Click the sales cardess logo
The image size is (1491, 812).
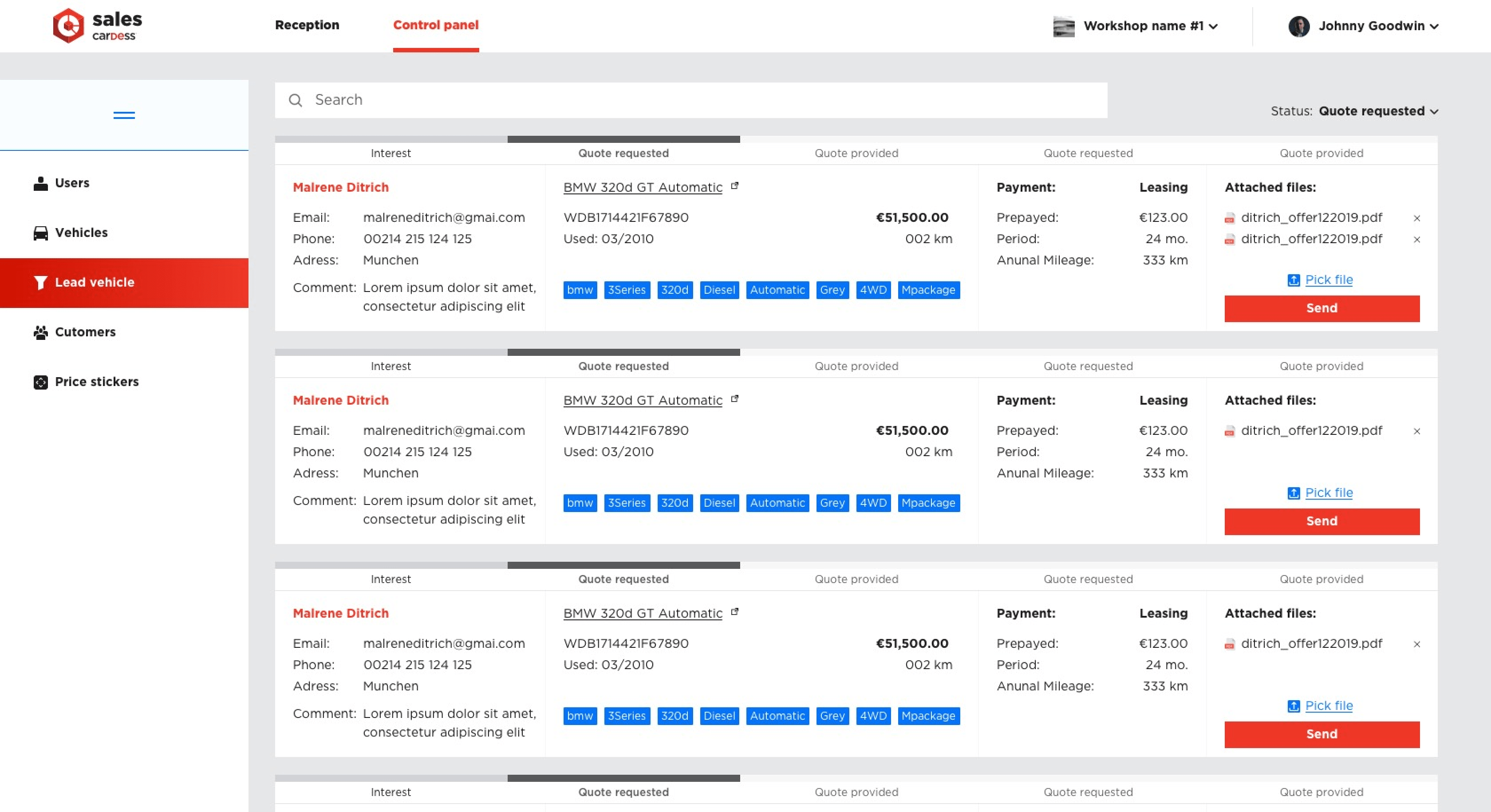tap(97, 26)
